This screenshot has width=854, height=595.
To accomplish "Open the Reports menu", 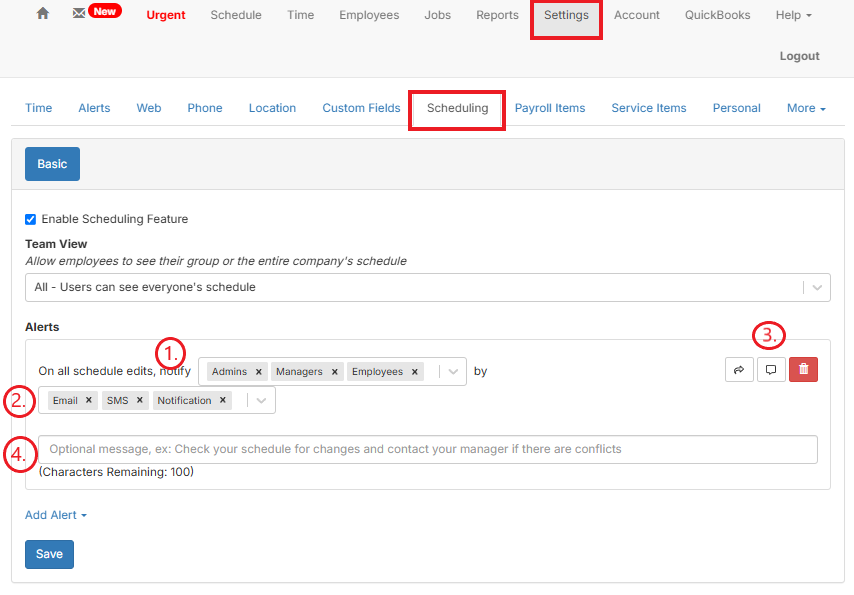I will click(497, 15).
